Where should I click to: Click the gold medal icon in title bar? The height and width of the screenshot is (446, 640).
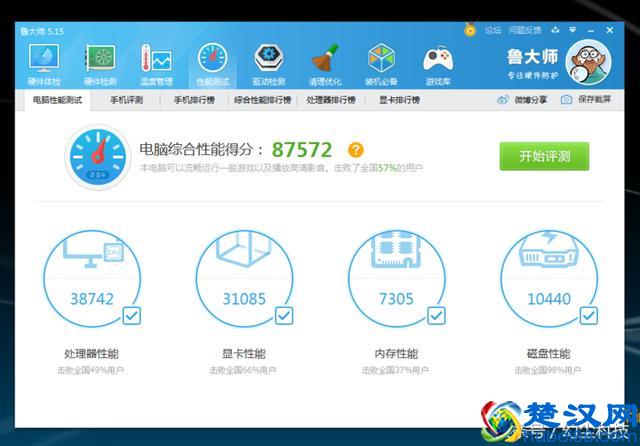click(x=470, y=30)
